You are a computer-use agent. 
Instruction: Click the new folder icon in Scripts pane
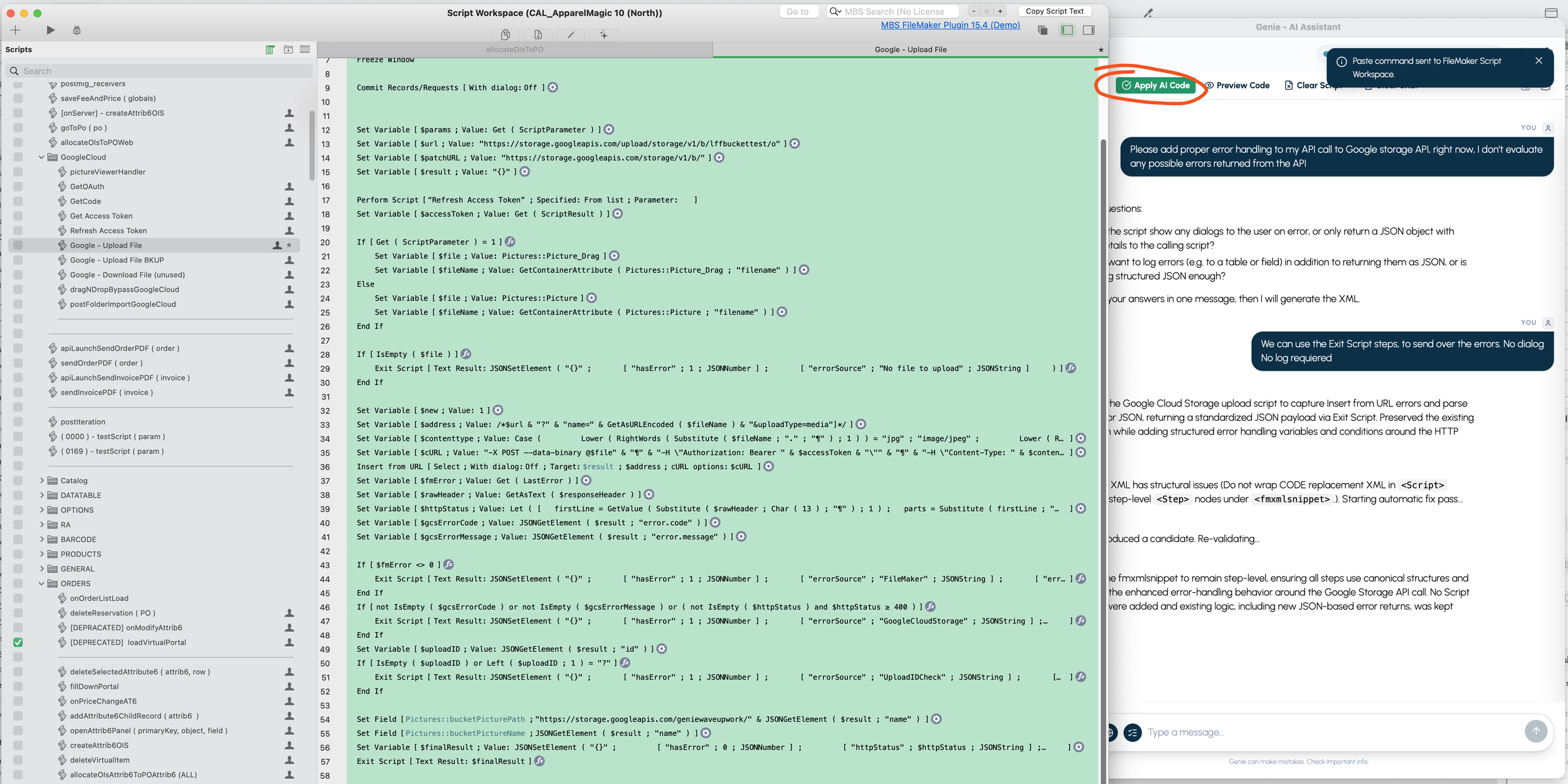pyautogui.click(x=288, y=50)
